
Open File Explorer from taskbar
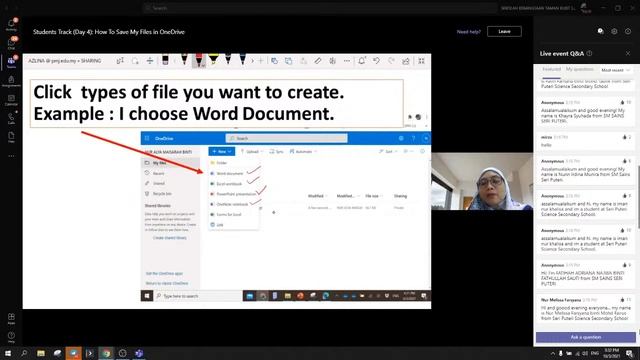41,353
